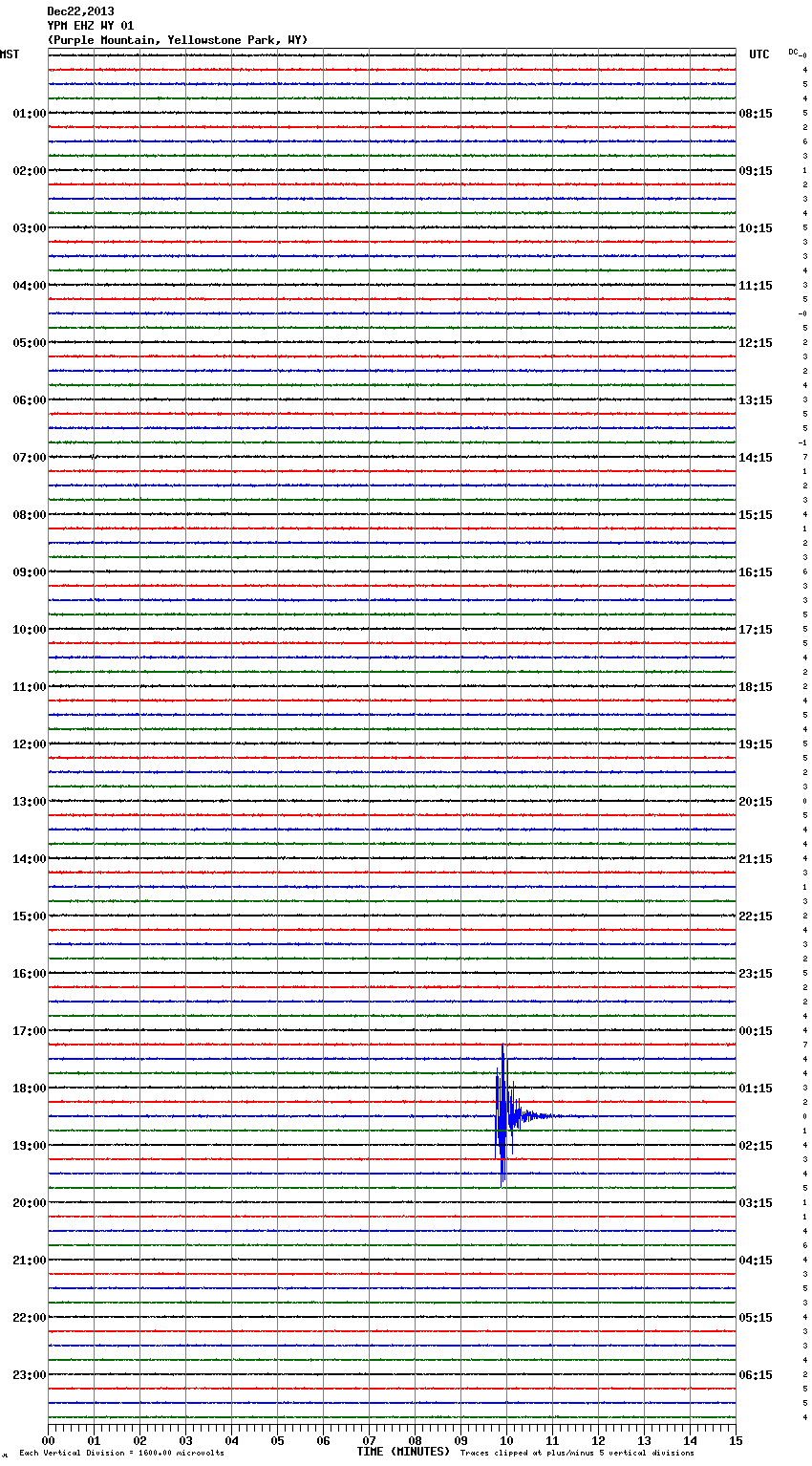The height and width of the screenshot is (1466, 812).
Task: Select the 16:00 MST time label
Action: [x=30, y=974]
